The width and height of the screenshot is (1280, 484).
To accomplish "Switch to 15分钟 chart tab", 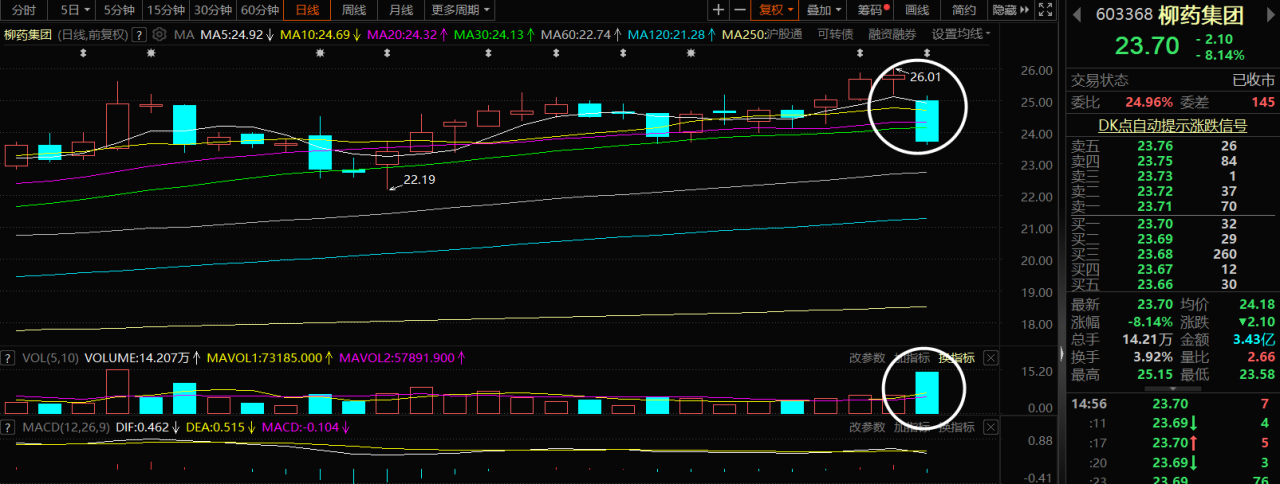I will (x=165, y=10).
